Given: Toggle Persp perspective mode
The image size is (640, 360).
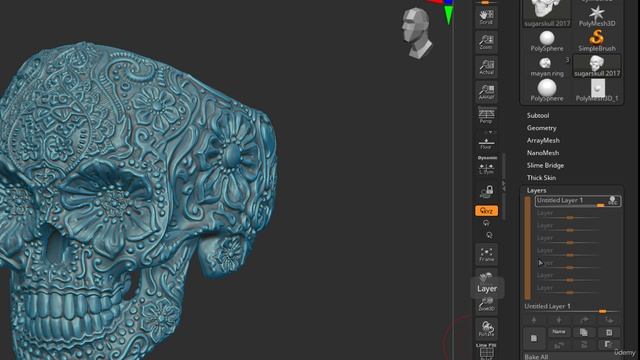Looking at the screenshot, I should coord(486,116).
